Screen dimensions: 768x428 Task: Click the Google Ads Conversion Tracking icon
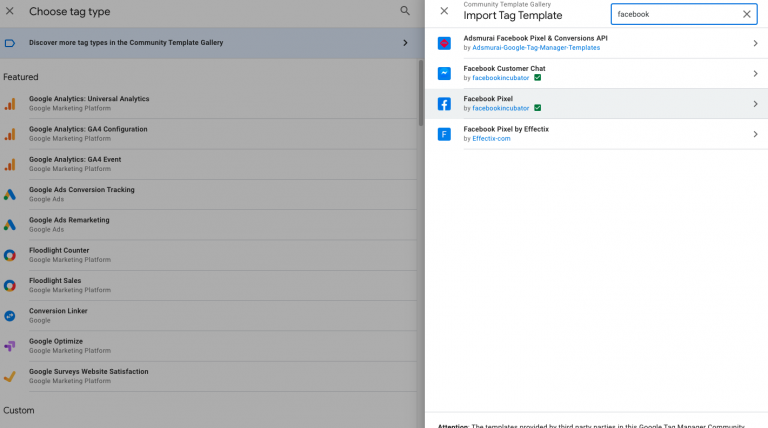[10, 195]
